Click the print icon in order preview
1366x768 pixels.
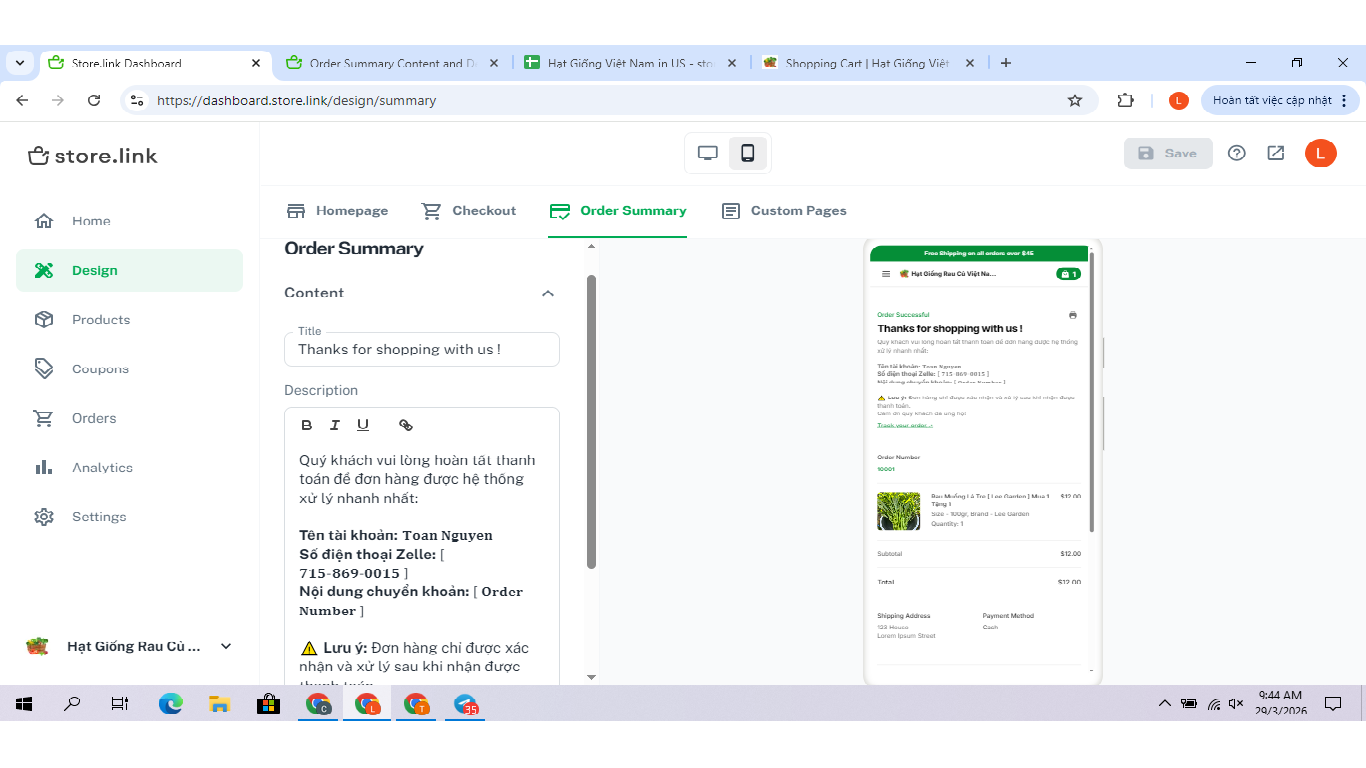[1073, 315]
